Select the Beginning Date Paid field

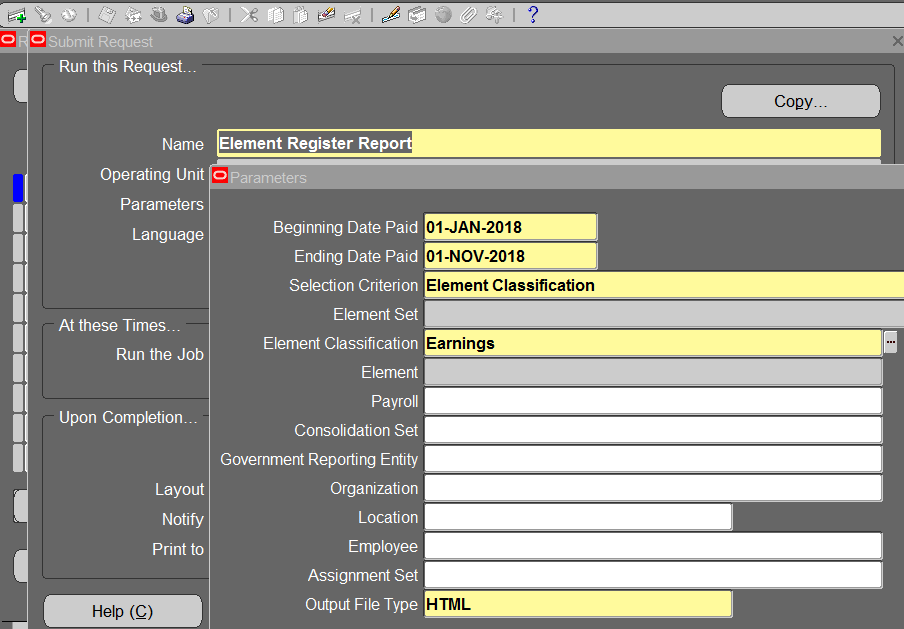point(510,227)
